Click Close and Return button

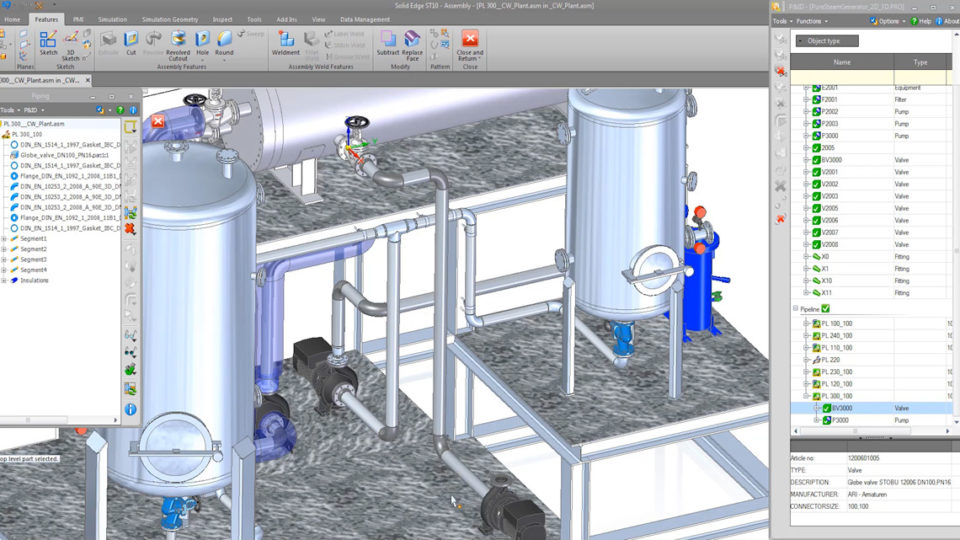[x=470, y=44]
